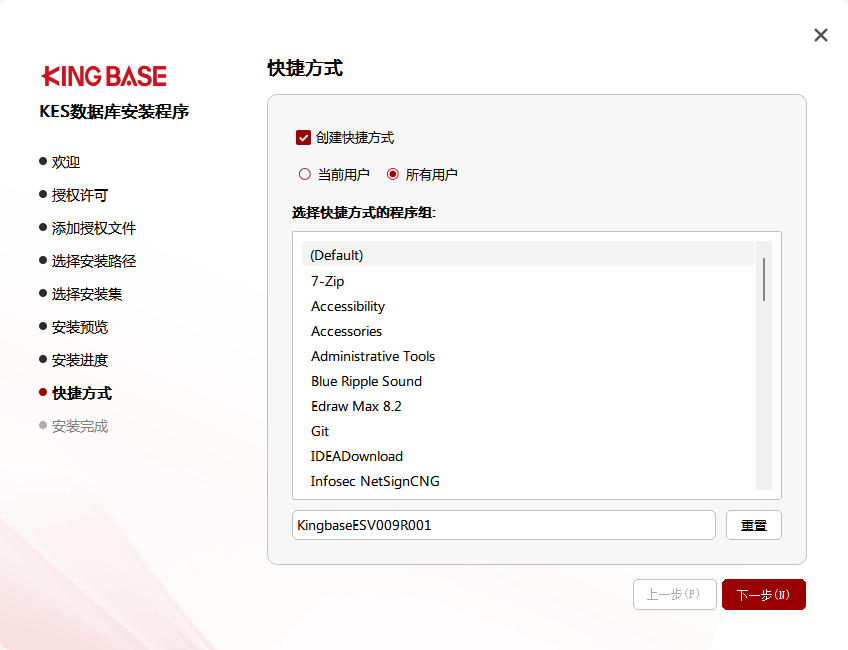Image resolution: width=848 pixels, height=650 pixels.
Task: Choose Edraw Max 8.2 in the list
Action: (528, 406)
